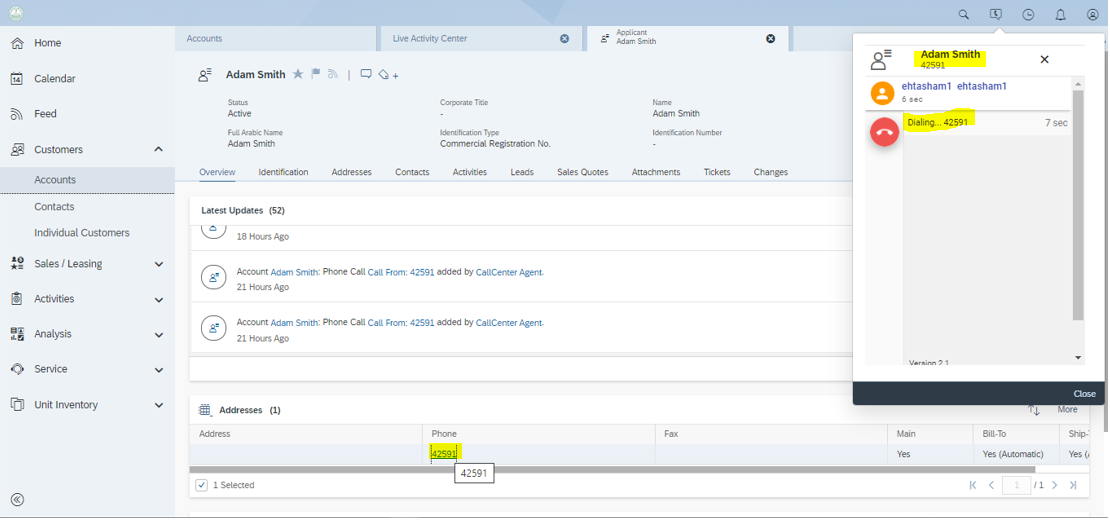
Task: Close the Live Activity Center tab
Action: click(x=564, y=39)
